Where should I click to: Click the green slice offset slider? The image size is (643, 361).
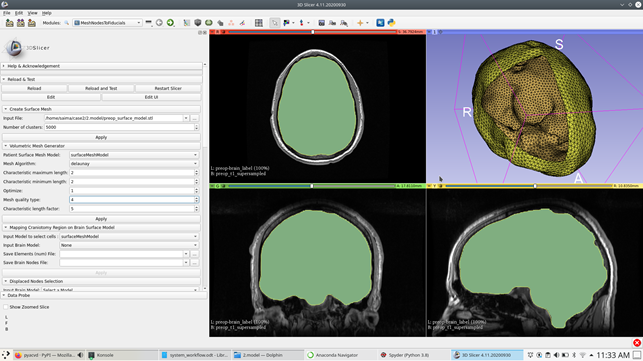[x=311, y=186]
